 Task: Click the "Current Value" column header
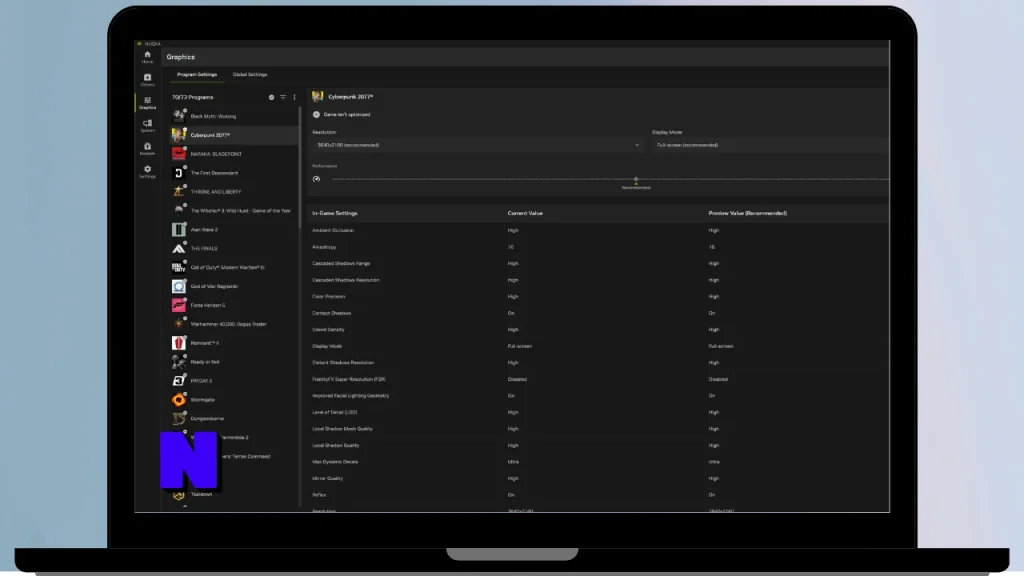[525, 214]
